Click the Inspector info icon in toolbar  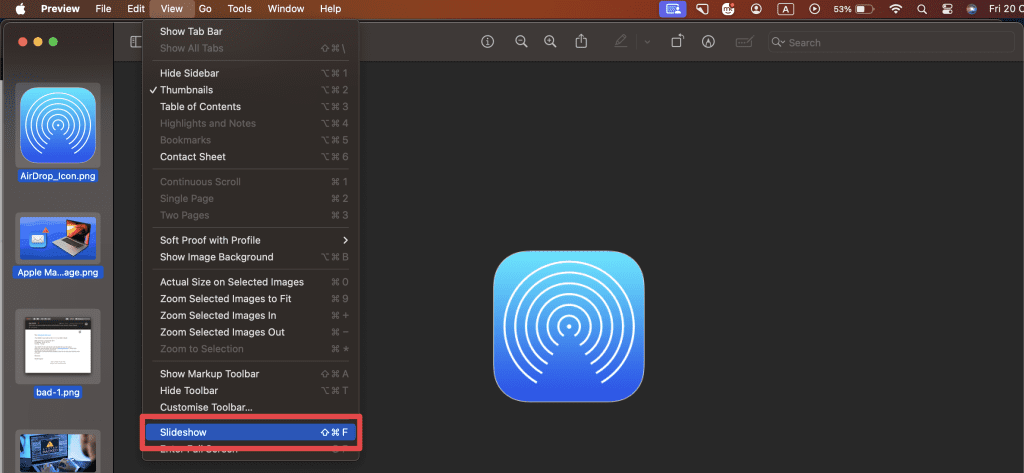488,42
